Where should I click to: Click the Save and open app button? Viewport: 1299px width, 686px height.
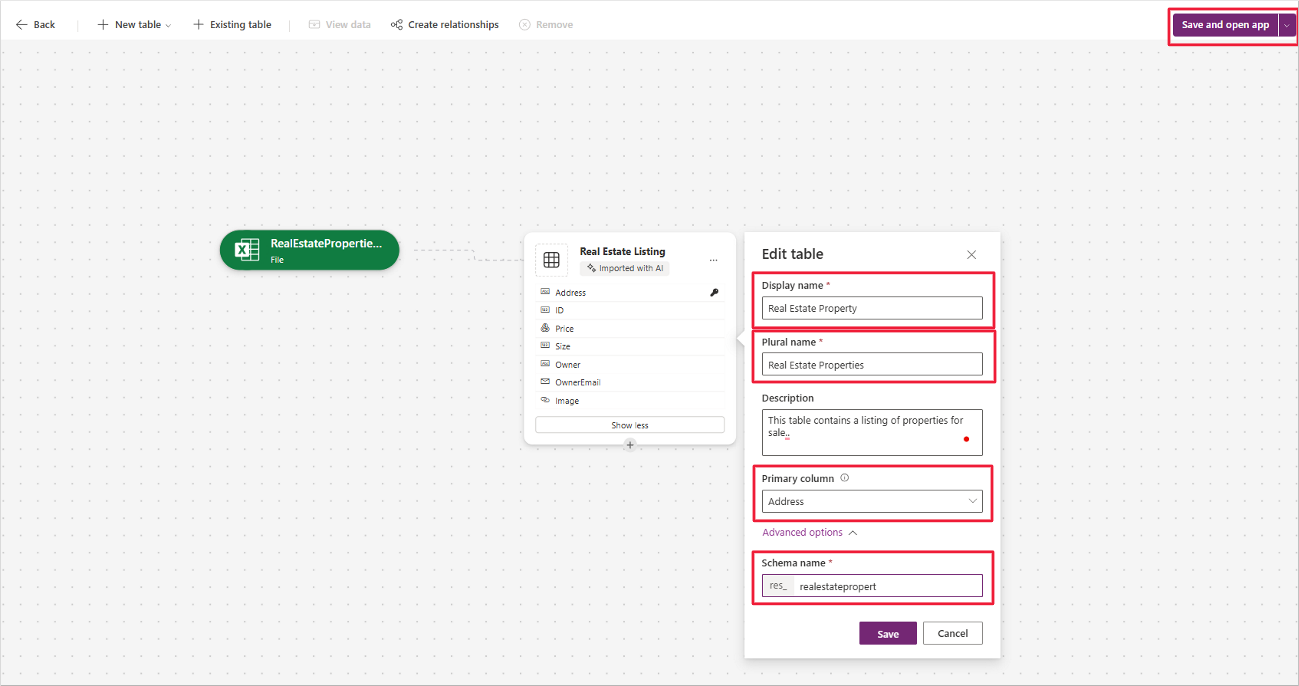click(1224, 25)
